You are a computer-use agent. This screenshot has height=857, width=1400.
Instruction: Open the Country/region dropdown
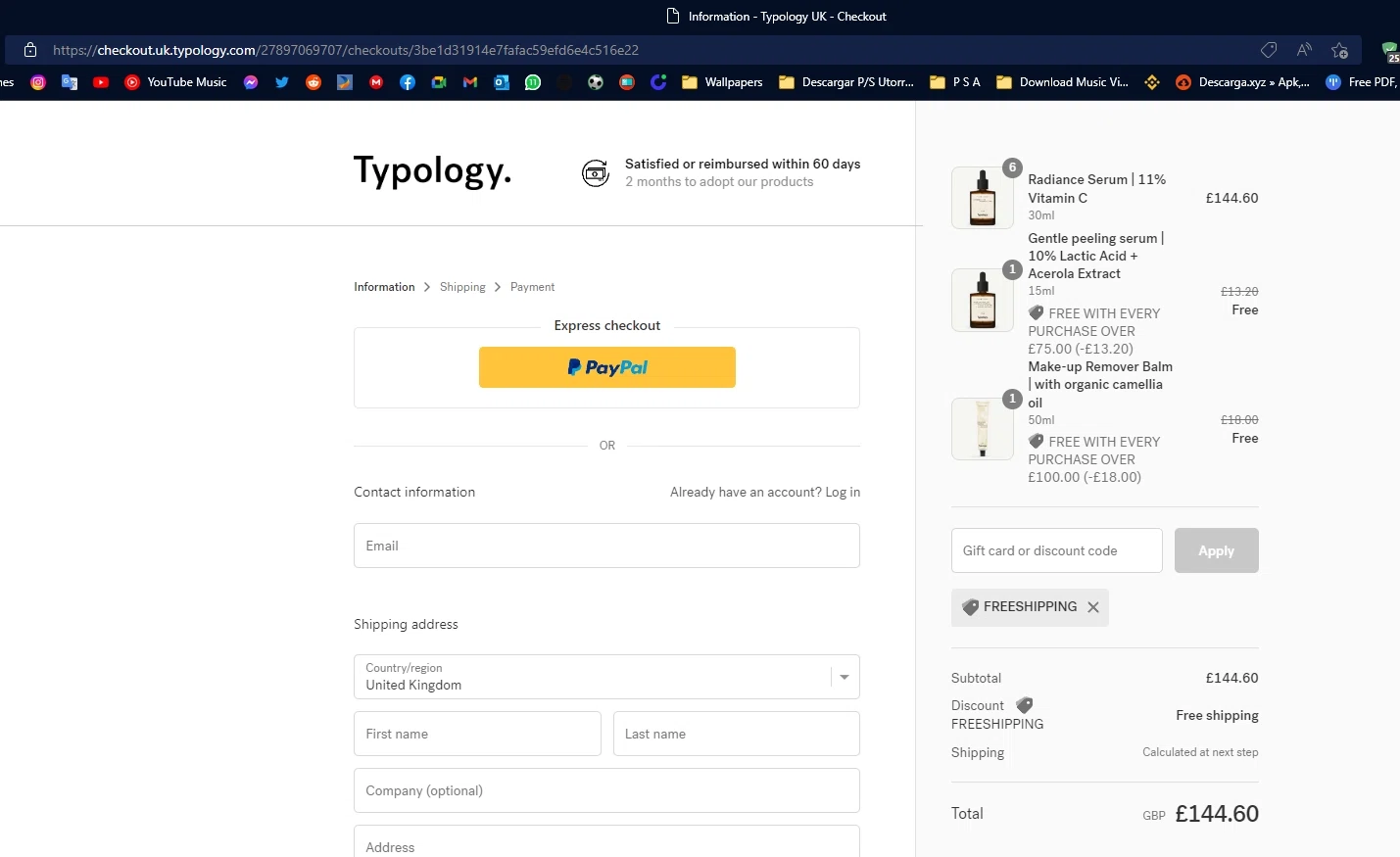606,677
